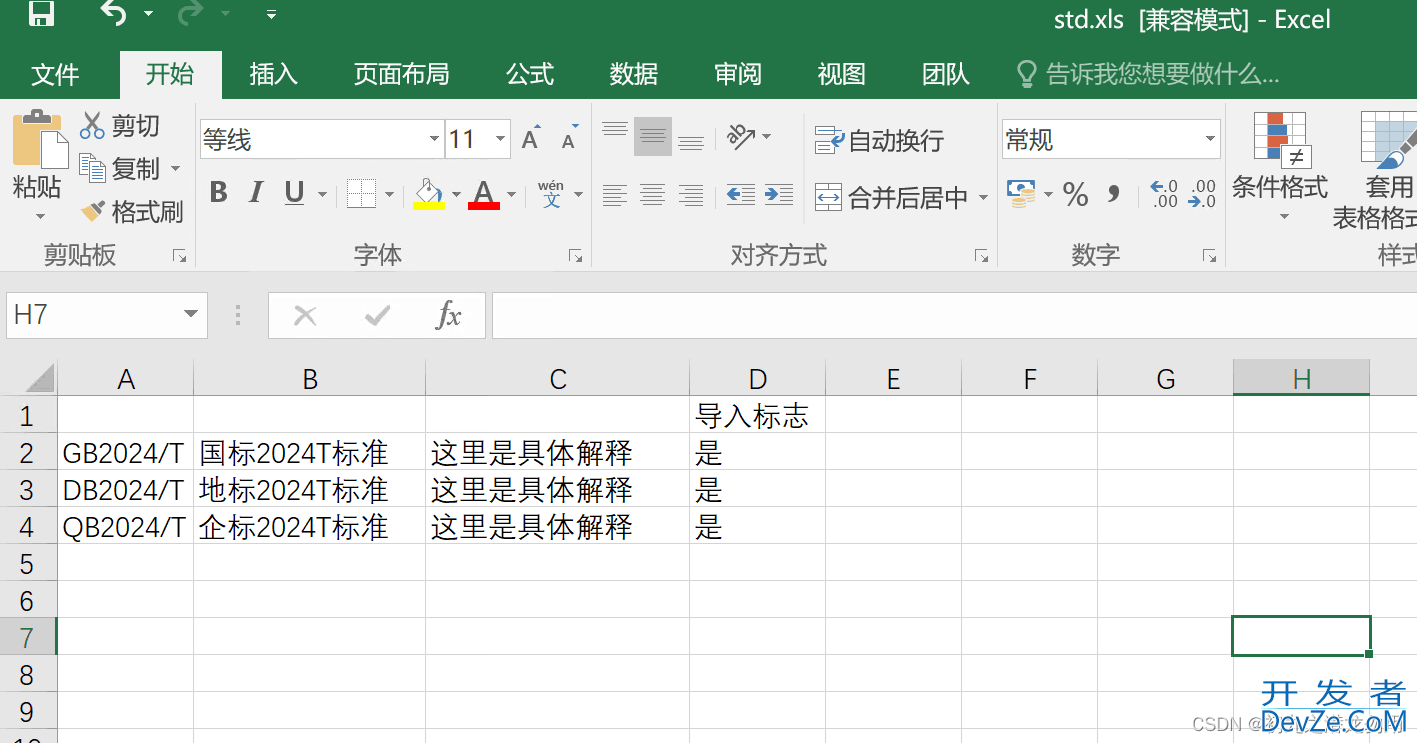The image size is (1417, 743).
Task: Open the 审阅 tab
Action: 738,74
